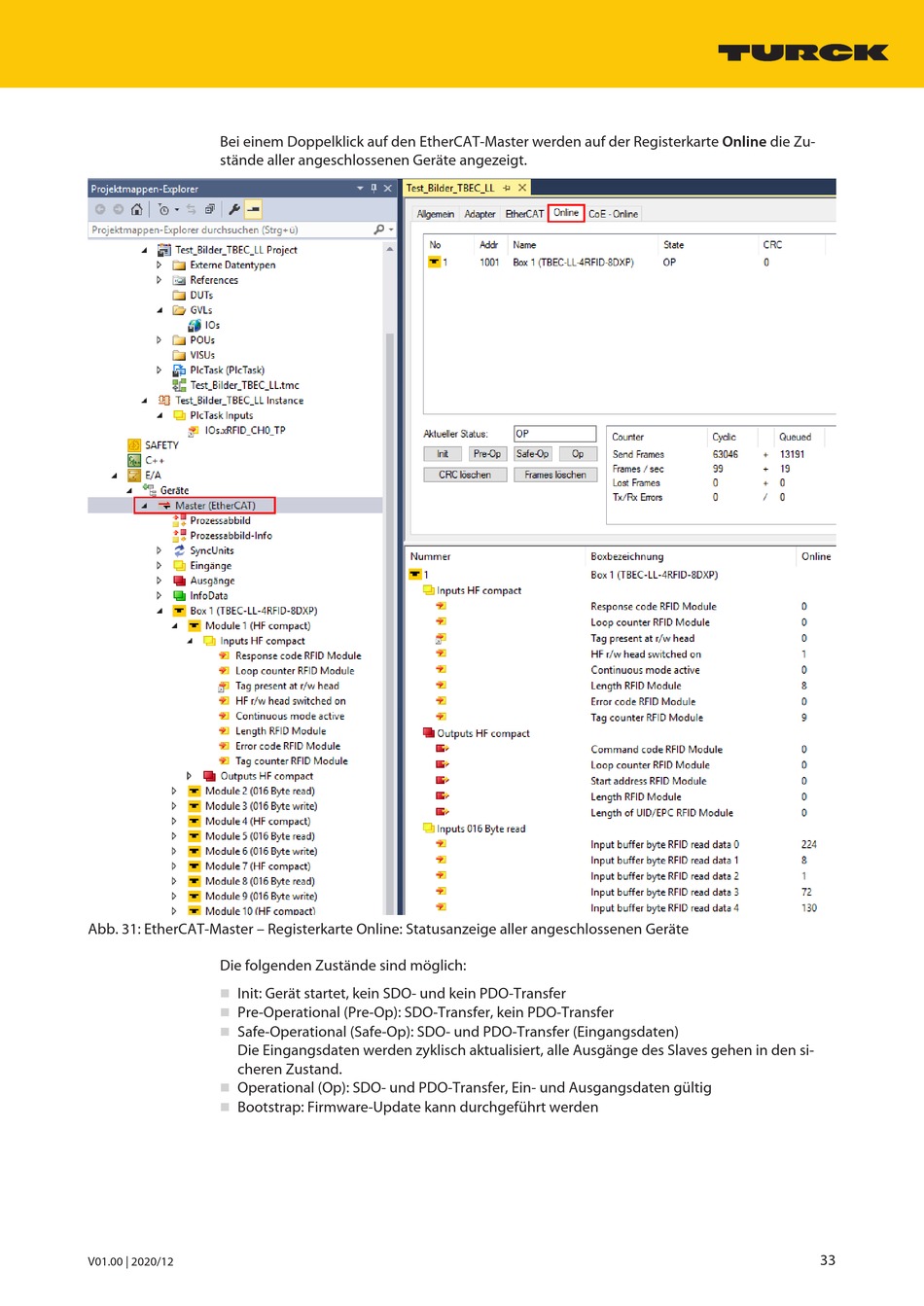
Task: Click the Pre-Op state button
Action: point(486,454)
